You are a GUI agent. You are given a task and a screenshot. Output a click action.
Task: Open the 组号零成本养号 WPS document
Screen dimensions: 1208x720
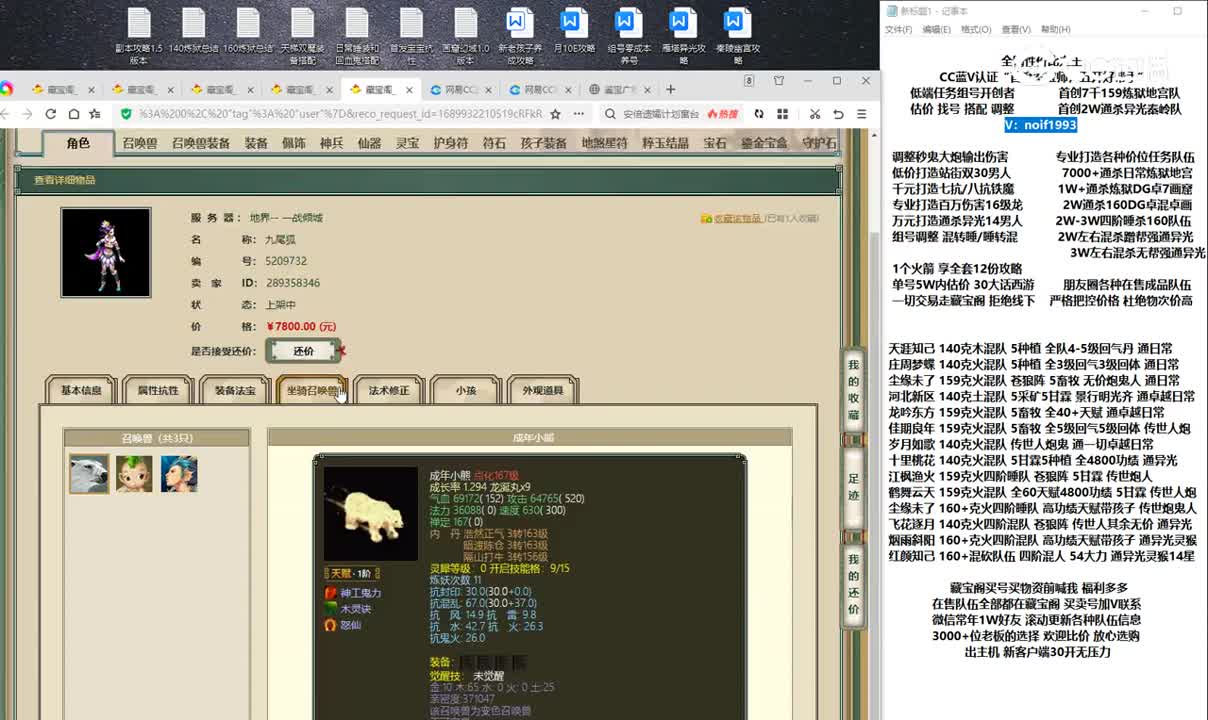pyautogui.click(x=628, y=36)
